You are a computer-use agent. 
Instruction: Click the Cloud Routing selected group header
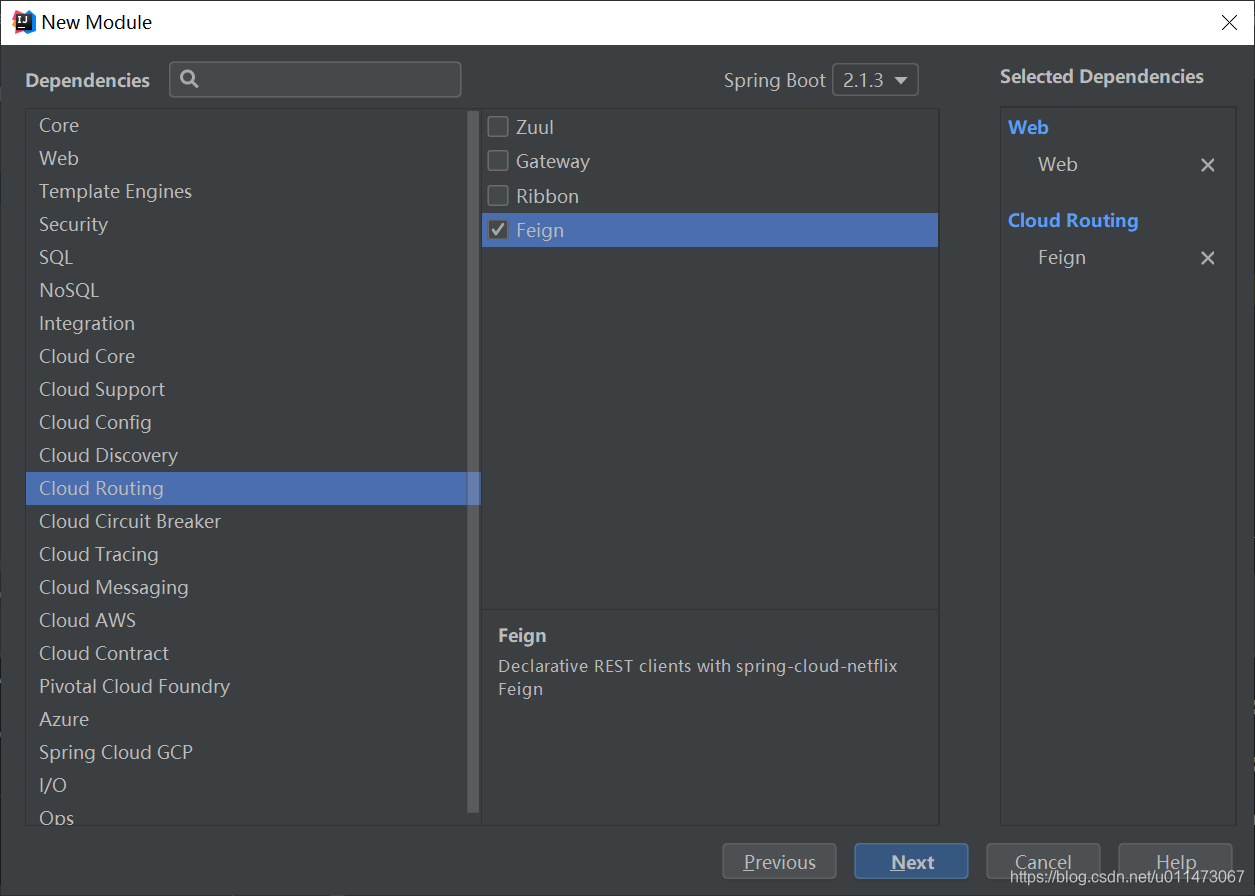click(x=1073, y=221)
